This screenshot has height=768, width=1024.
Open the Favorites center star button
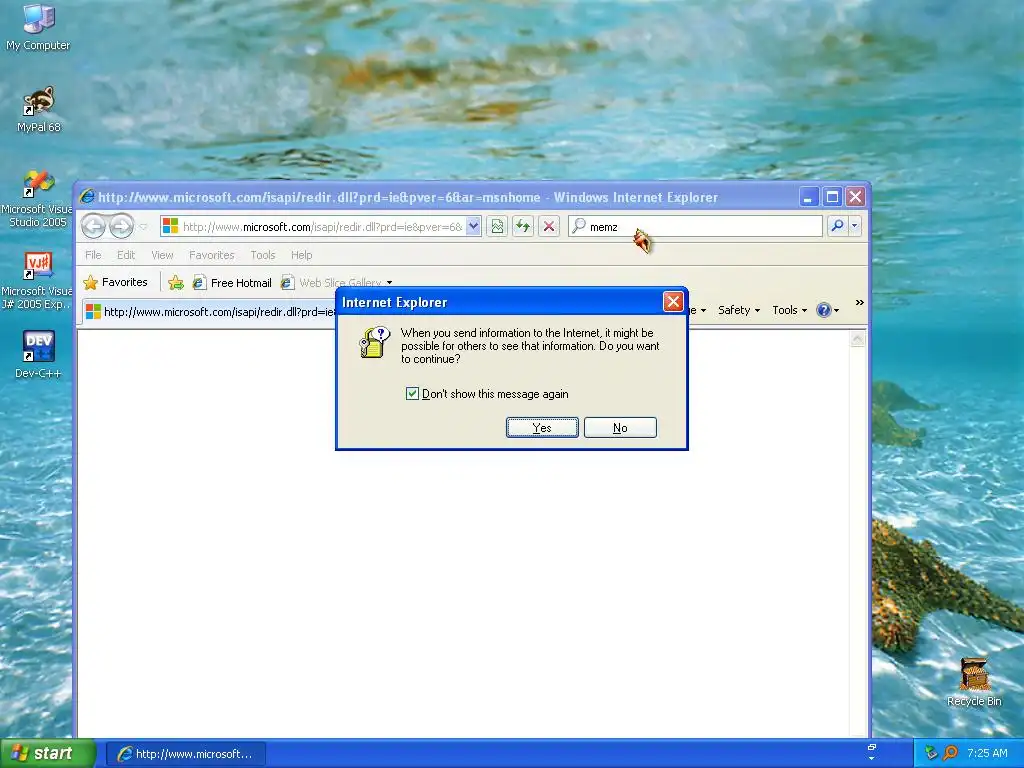(x=116, y=282)
